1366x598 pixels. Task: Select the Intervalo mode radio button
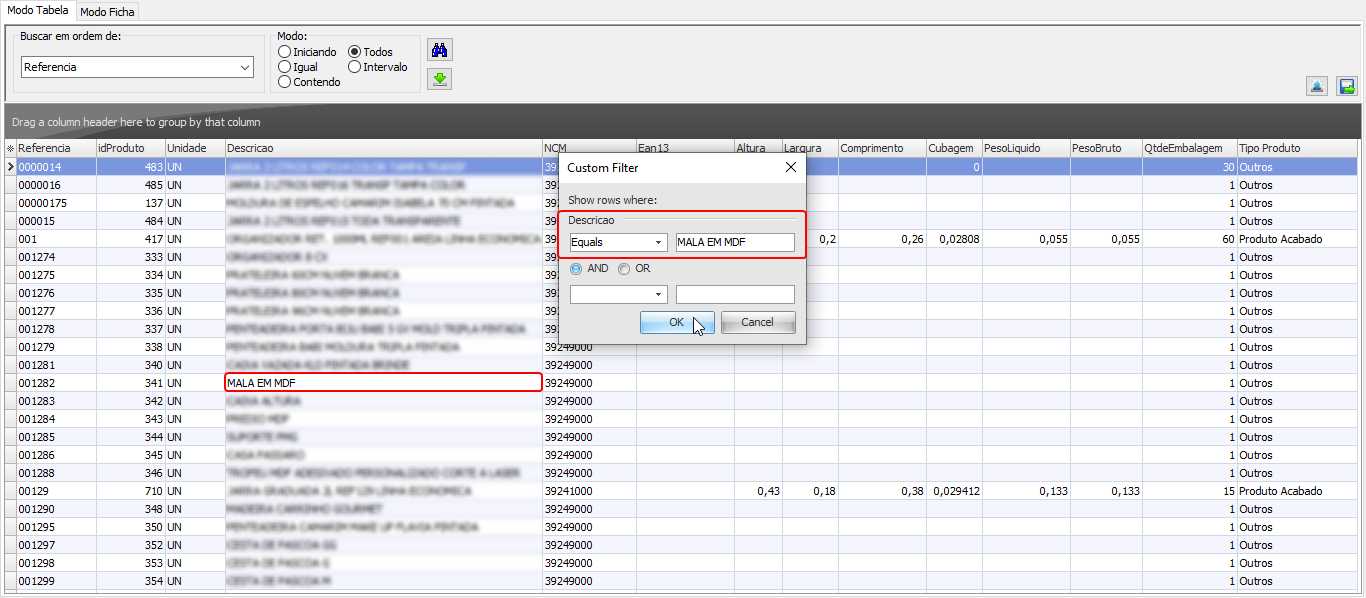(x=355, y=67)
